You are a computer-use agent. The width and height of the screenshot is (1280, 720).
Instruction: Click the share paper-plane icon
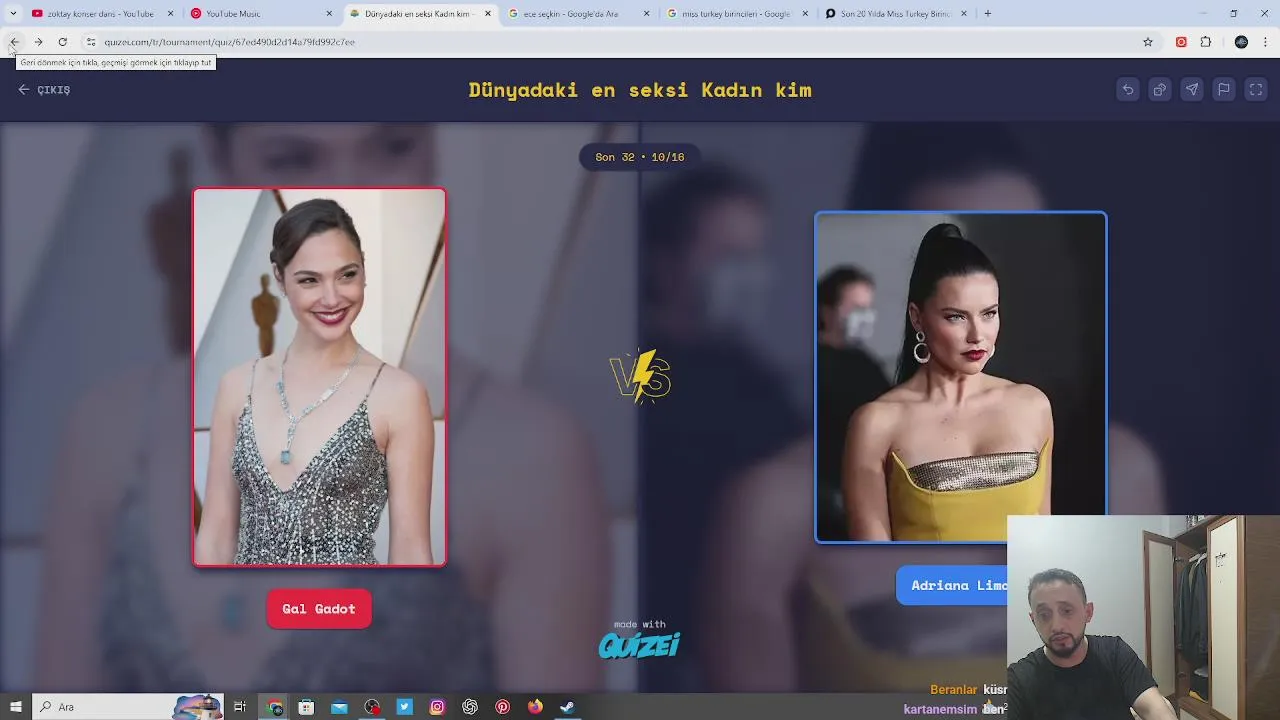[x=1192, y=89]
